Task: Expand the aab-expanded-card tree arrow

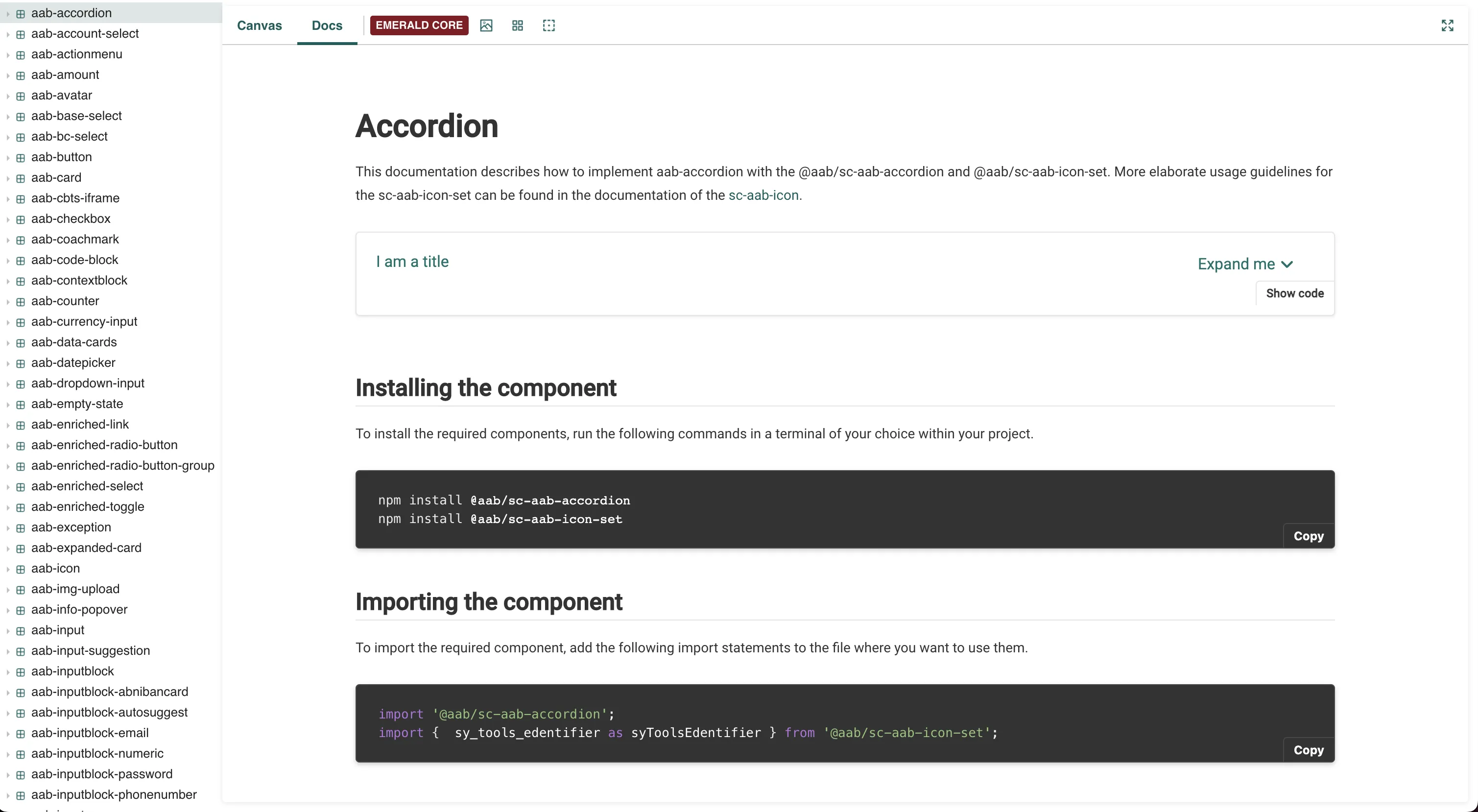Action: point(8,549)
